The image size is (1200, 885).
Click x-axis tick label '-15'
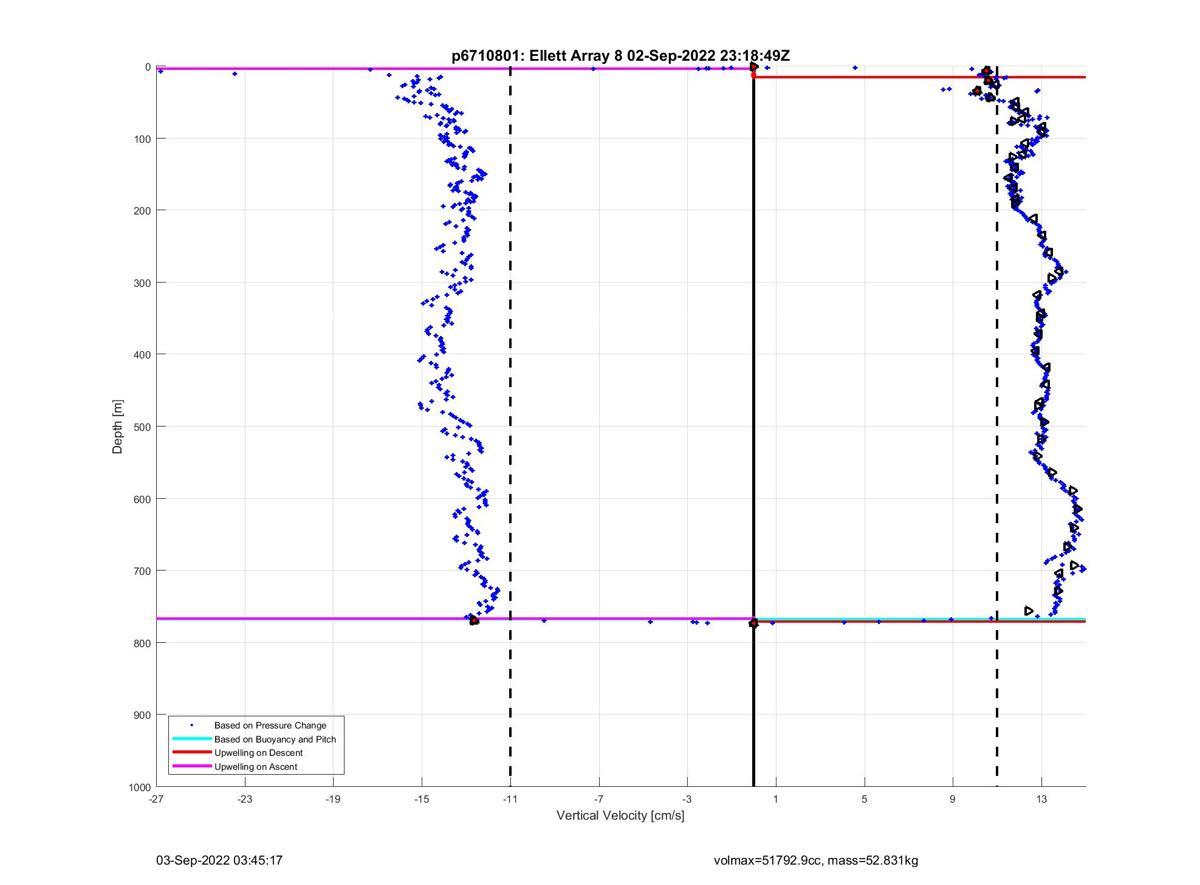[x=422, y=799]
